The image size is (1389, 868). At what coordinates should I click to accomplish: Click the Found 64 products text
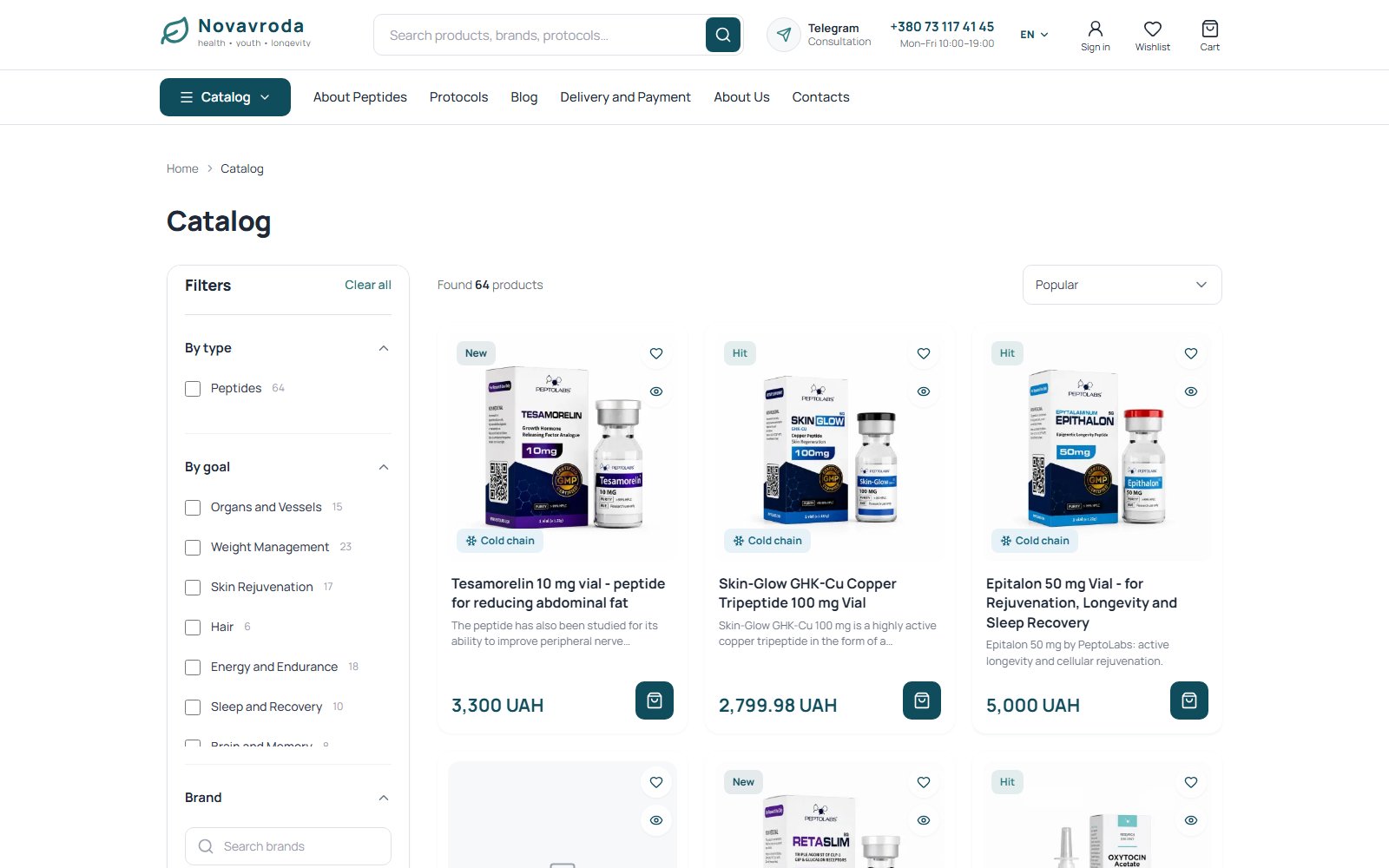coord(490,285)
